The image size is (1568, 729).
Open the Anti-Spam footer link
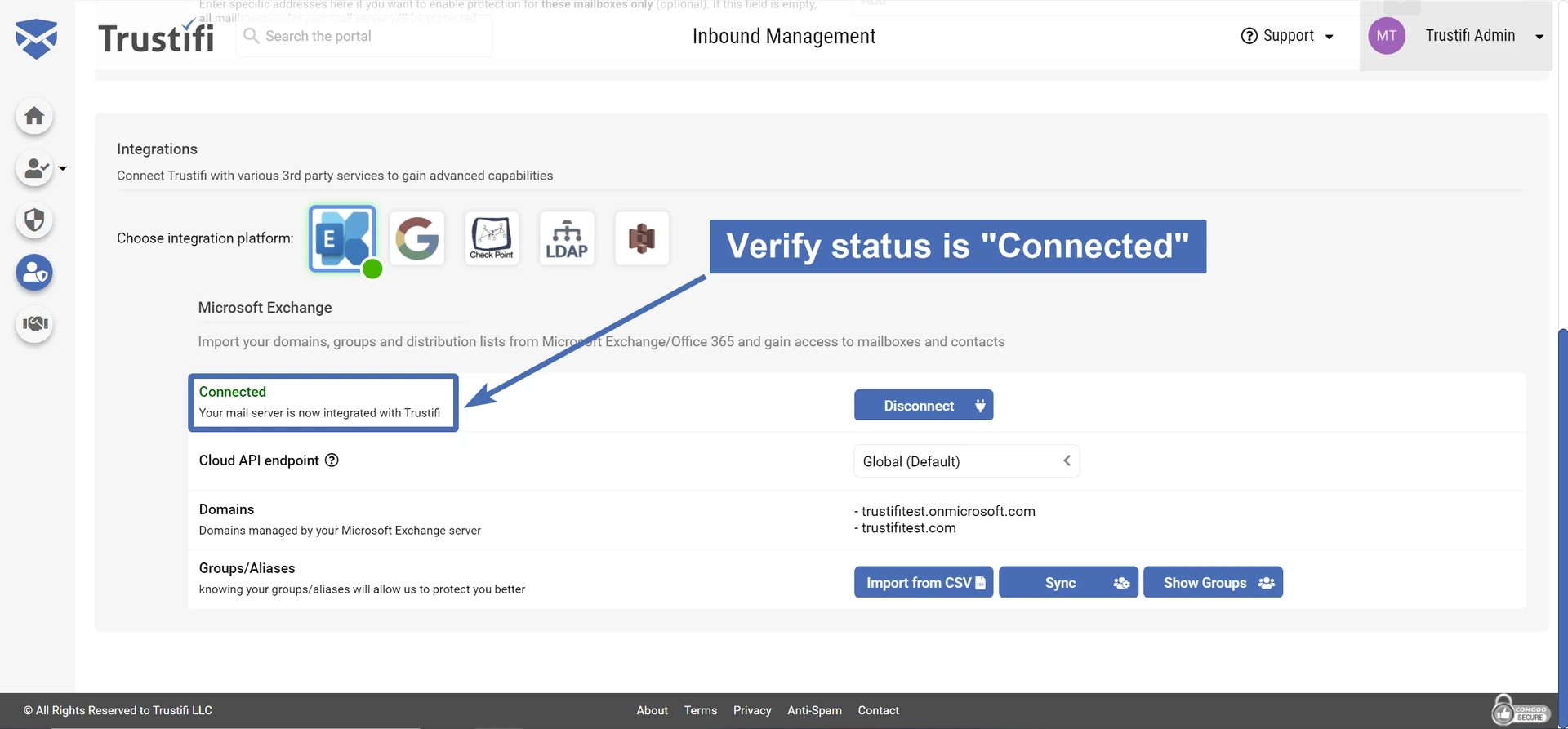coord(814,710)
